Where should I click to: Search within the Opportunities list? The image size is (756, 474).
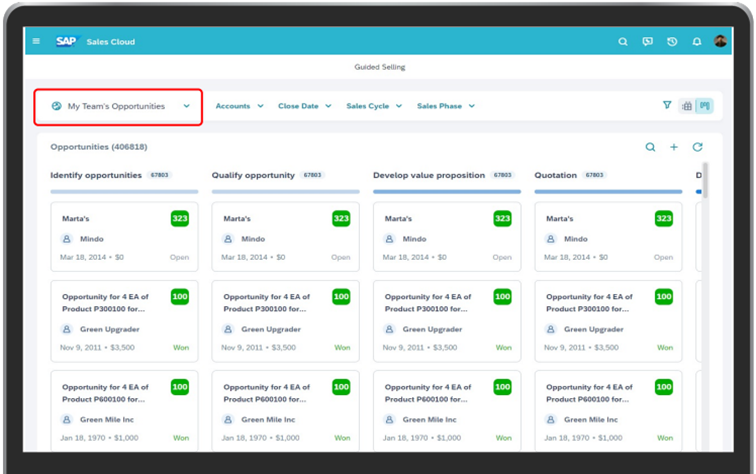[x=650, y=147]
